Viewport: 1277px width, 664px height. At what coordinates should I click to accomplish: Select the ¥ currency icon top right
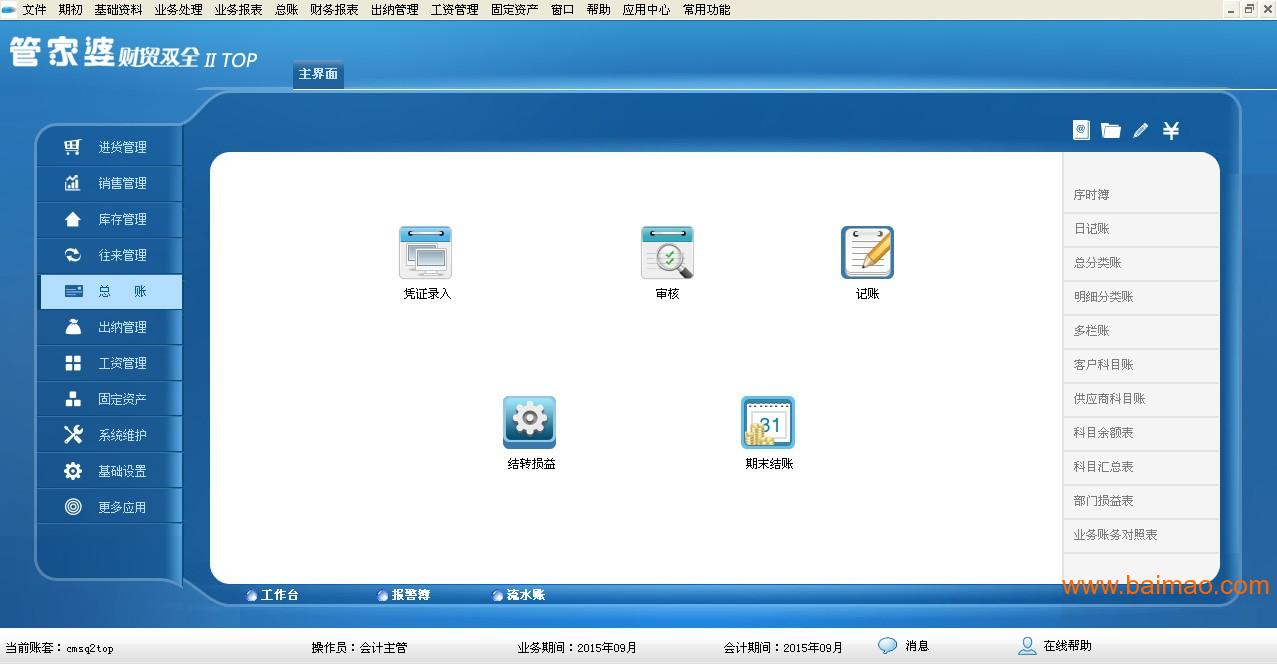[1170, 130]
